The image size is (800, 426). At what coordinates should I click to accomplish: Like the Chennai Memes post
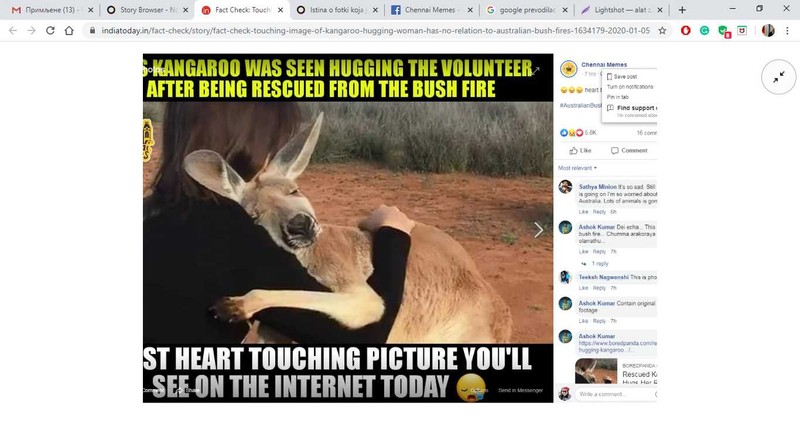tap(580, 151)
